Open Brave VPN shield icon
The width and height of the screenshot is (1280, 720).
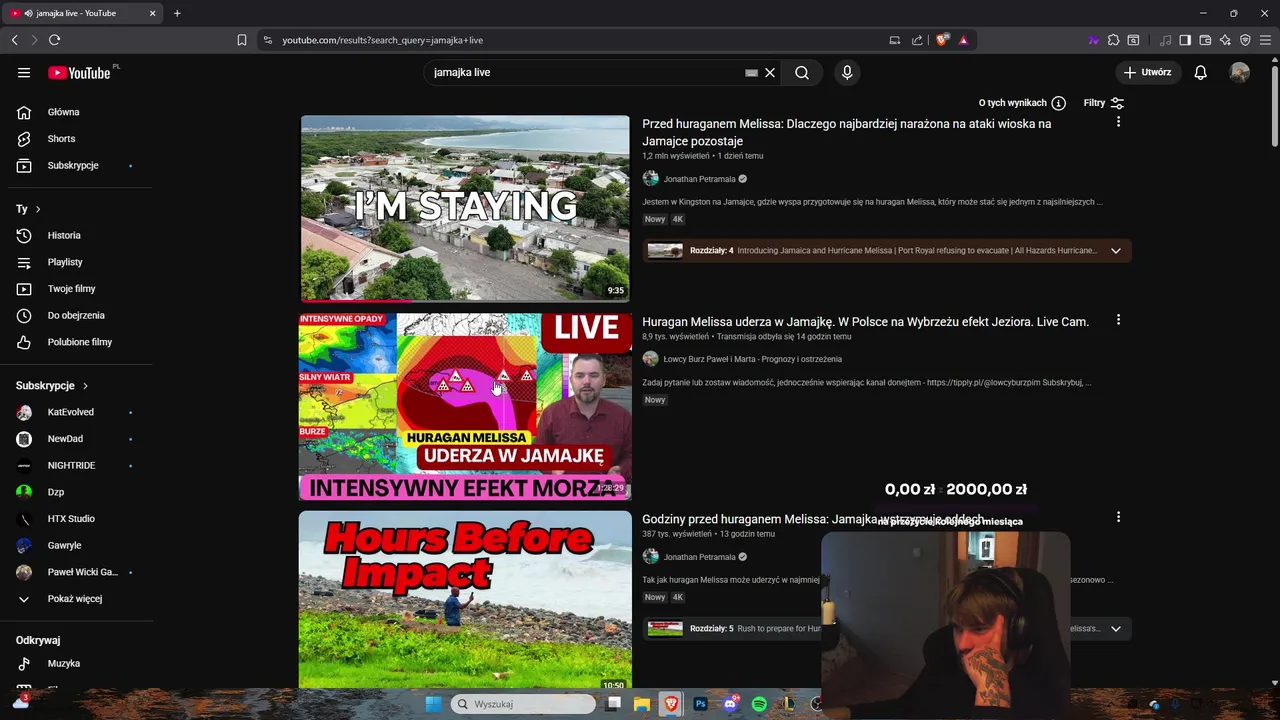click(1245, 40)
